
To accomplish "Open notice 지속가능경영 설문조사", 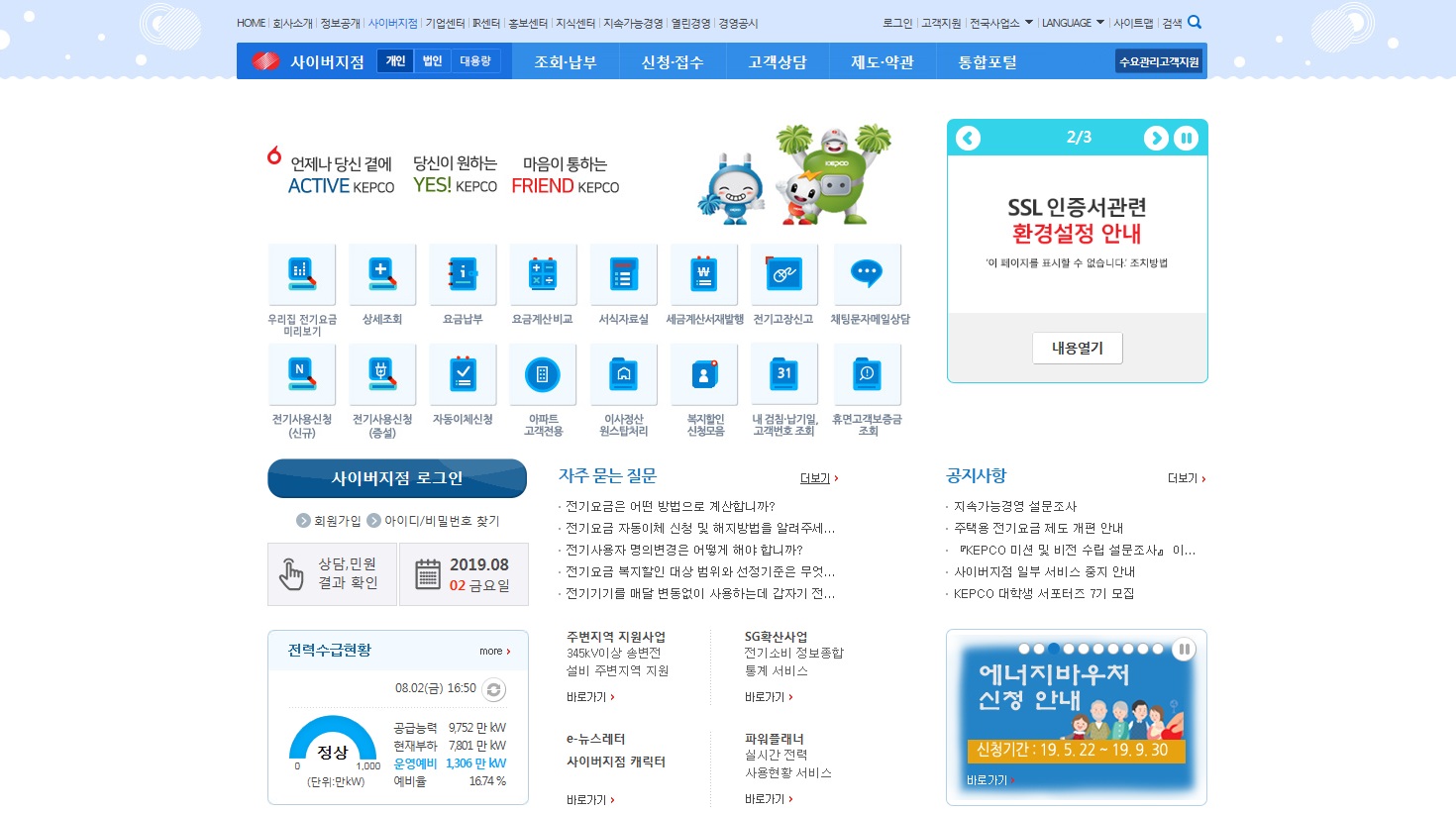I will [x=1015, y=506].
